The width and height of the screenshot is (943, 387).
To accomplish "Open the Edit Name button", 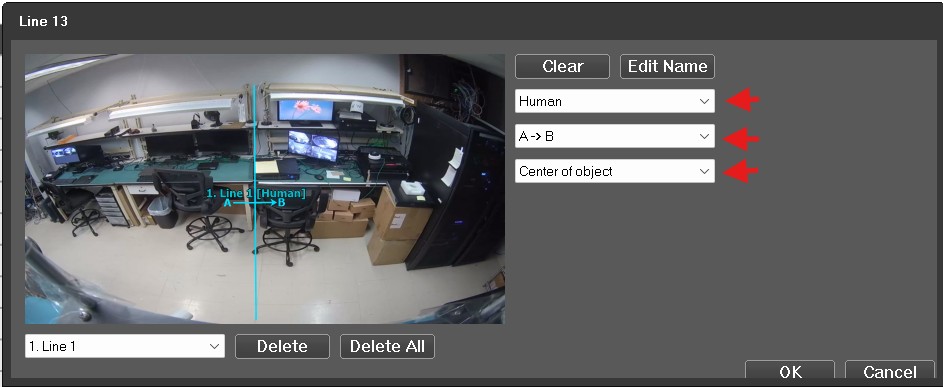I will tap(668, 66).
